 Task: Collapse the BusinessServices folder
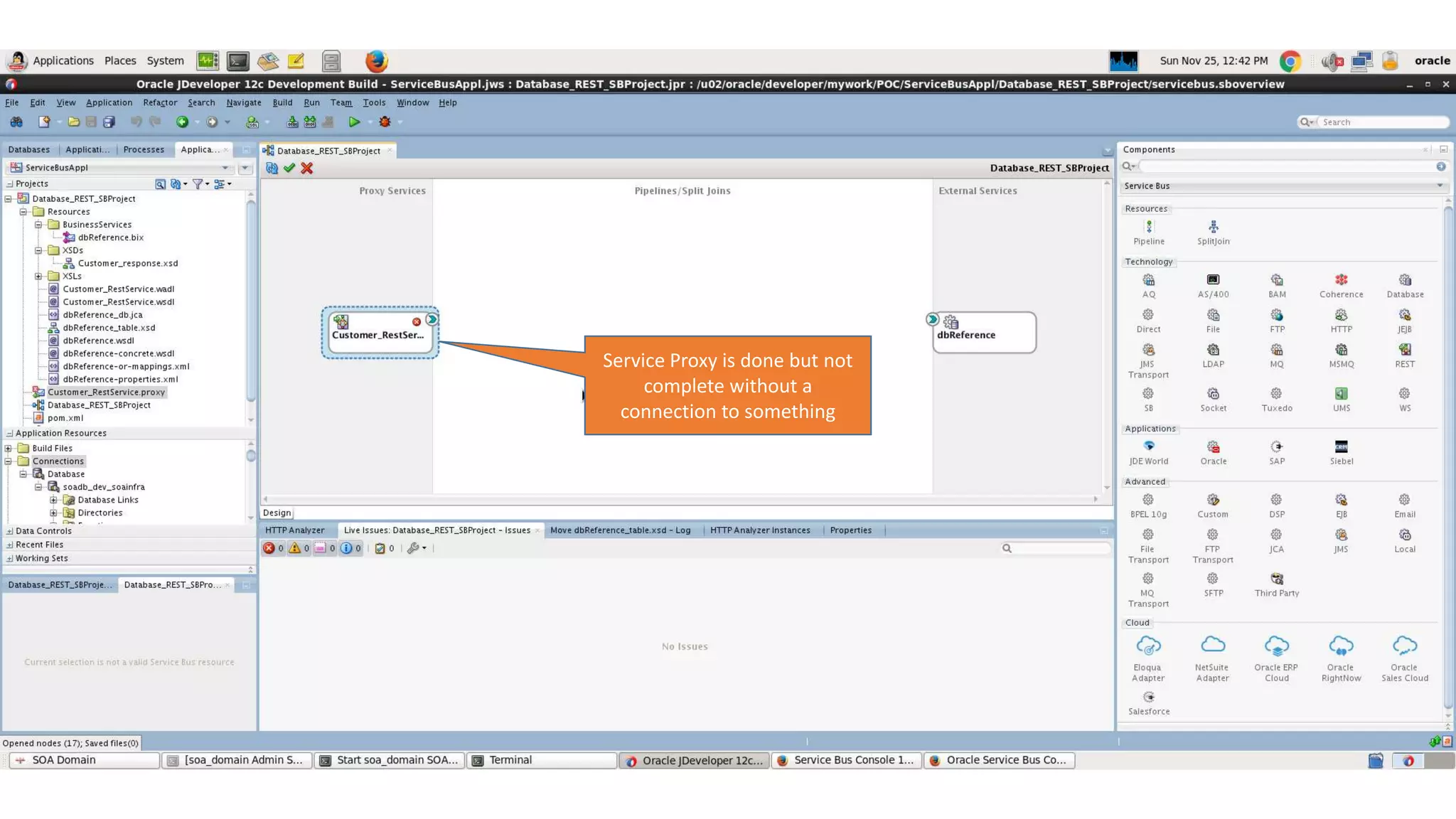click(38, 225)
